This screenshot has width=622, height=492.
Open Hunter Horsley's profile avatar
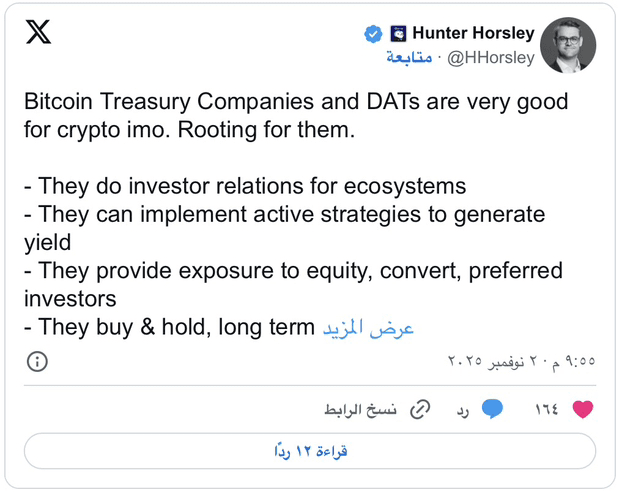[568, 45]
